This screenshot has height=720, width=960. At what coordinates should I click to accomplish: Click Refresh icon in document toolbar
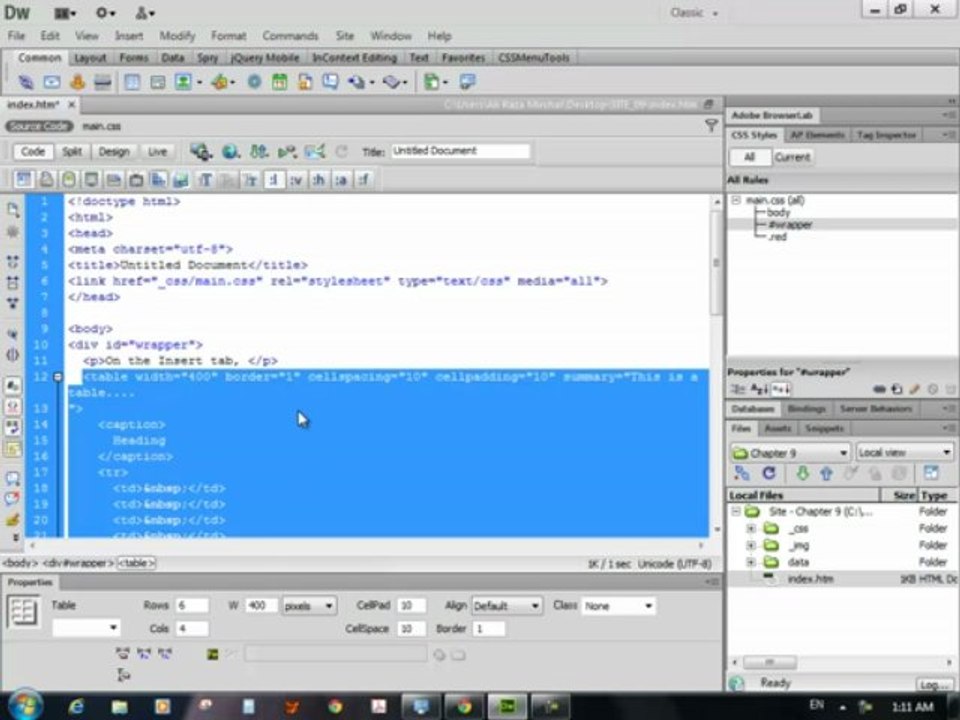pyautogui.click(x=341, y=151)
